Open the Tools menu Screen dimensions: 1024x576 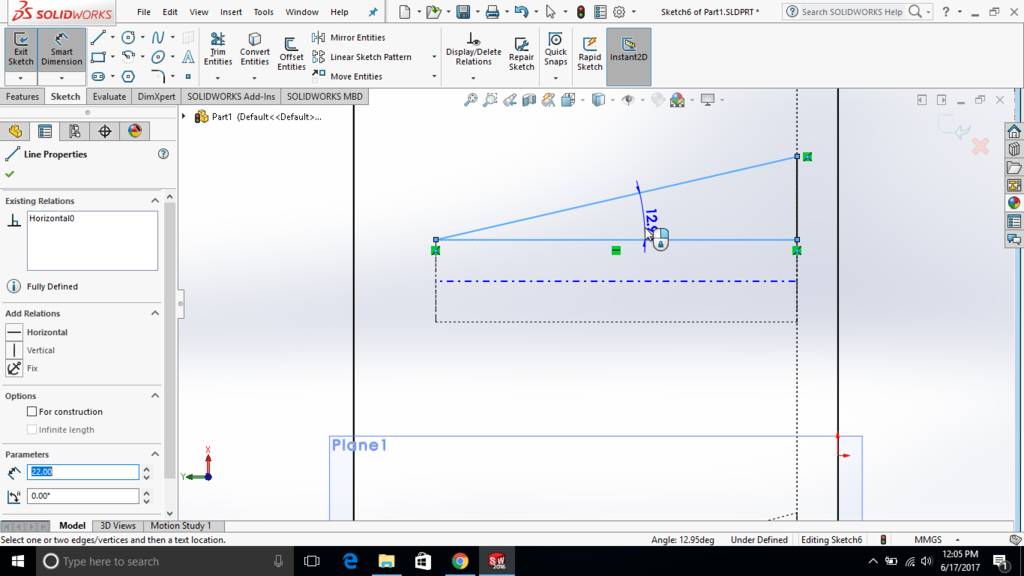tap(263, 12)
